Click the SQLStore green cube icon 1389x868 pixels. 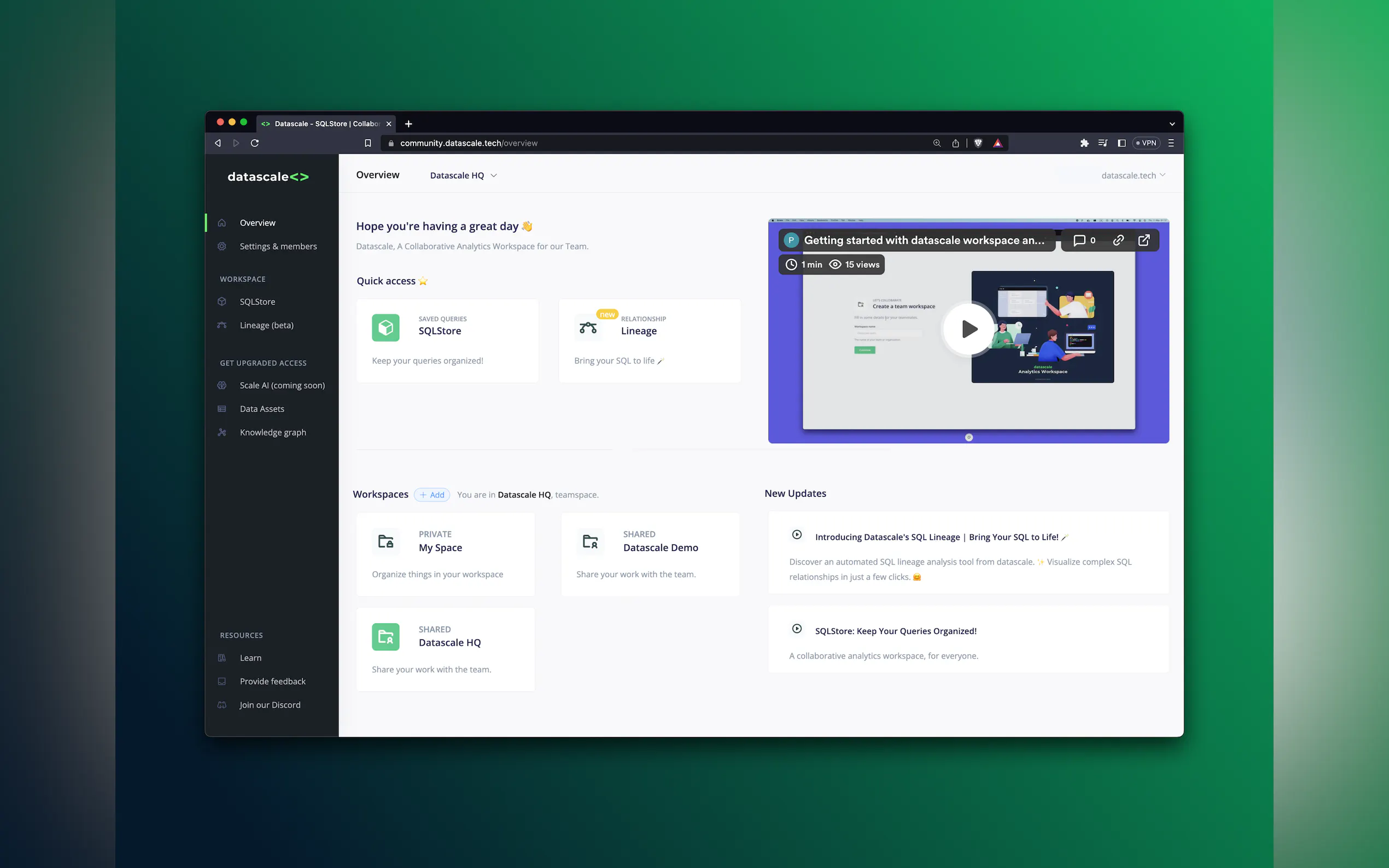pyautogui.click(x=386, y=328)
